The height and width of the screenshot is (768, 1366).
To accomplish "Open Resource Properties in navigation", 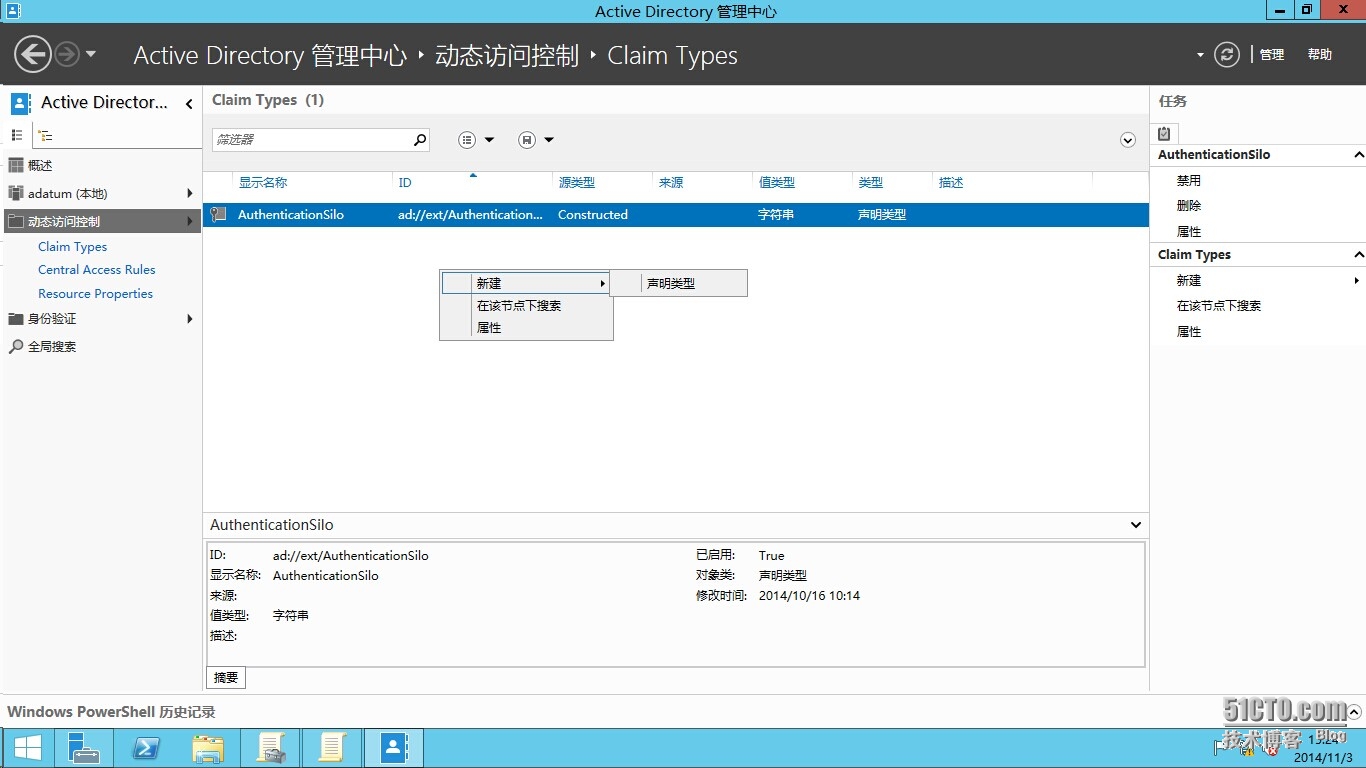I will (x=95, y=294).
